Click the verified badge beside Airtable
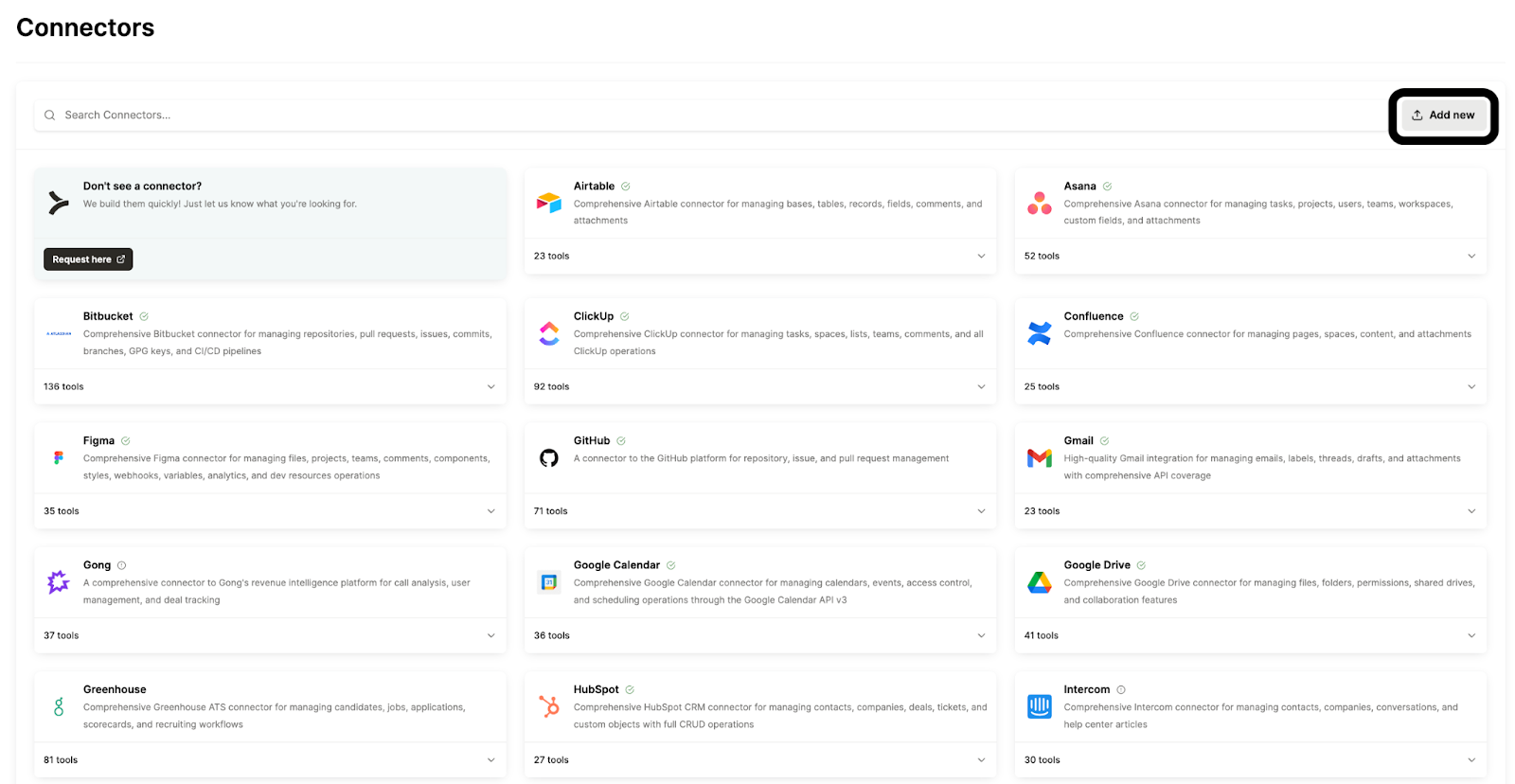 [626, 187]
